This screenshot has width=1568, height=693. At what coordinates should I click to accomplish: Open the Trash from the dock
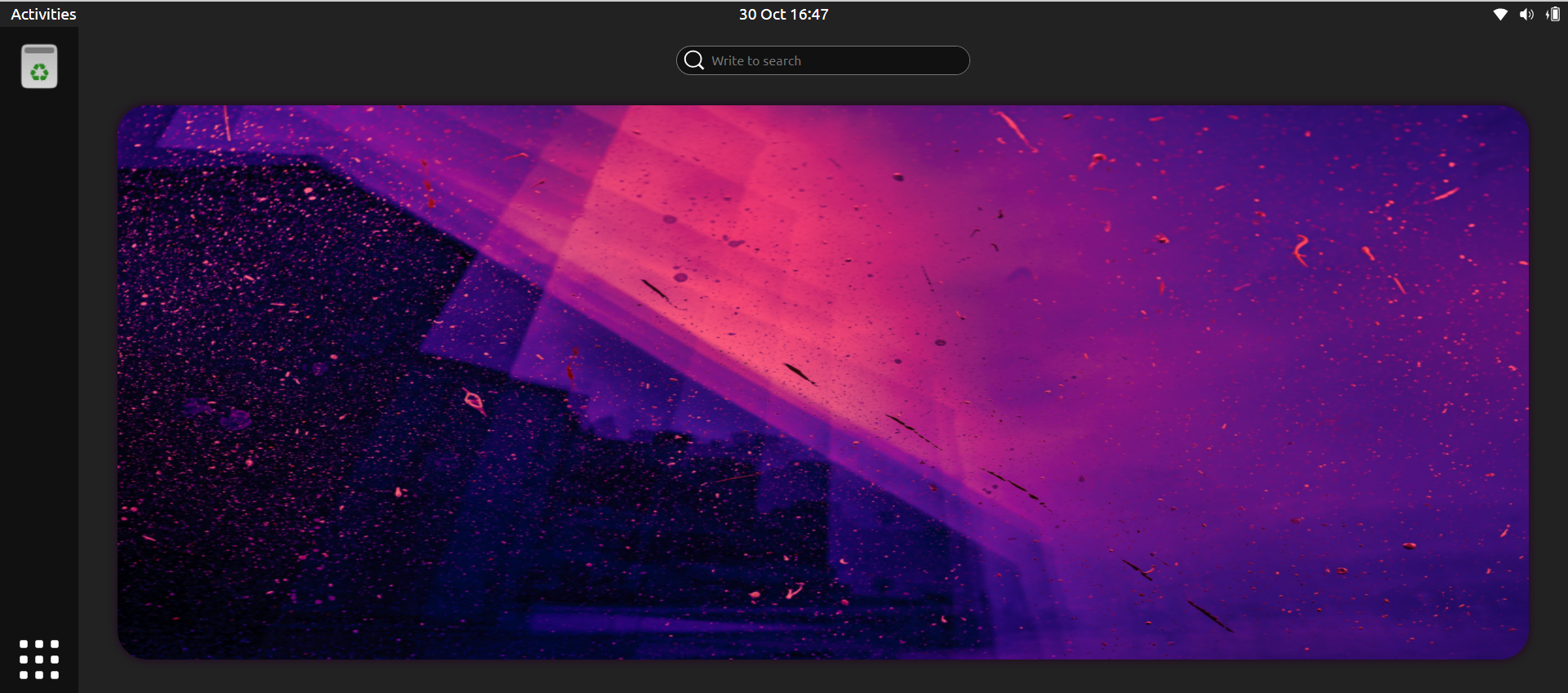39,66
